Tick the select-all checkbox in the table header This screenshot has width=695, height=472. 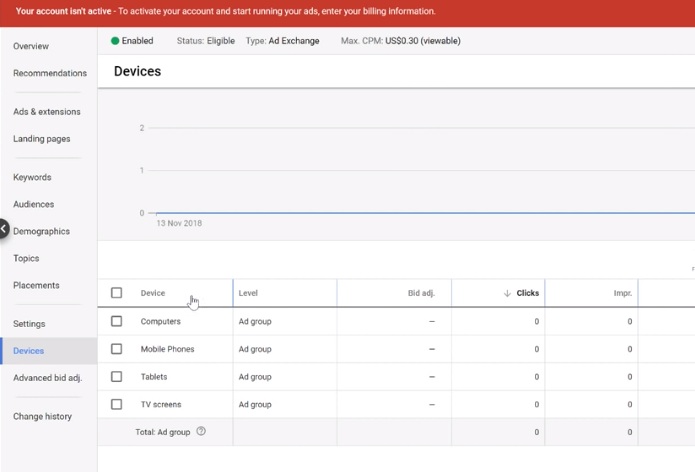click(x=117, y=293)
